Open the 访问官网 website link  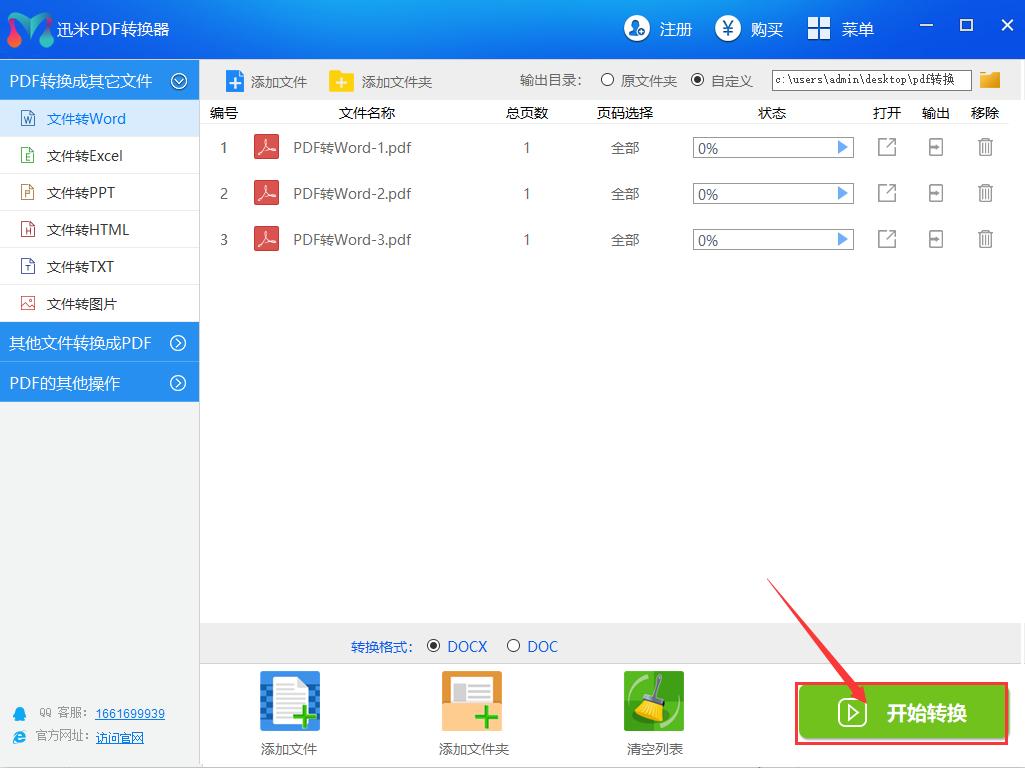coord(120,738)
